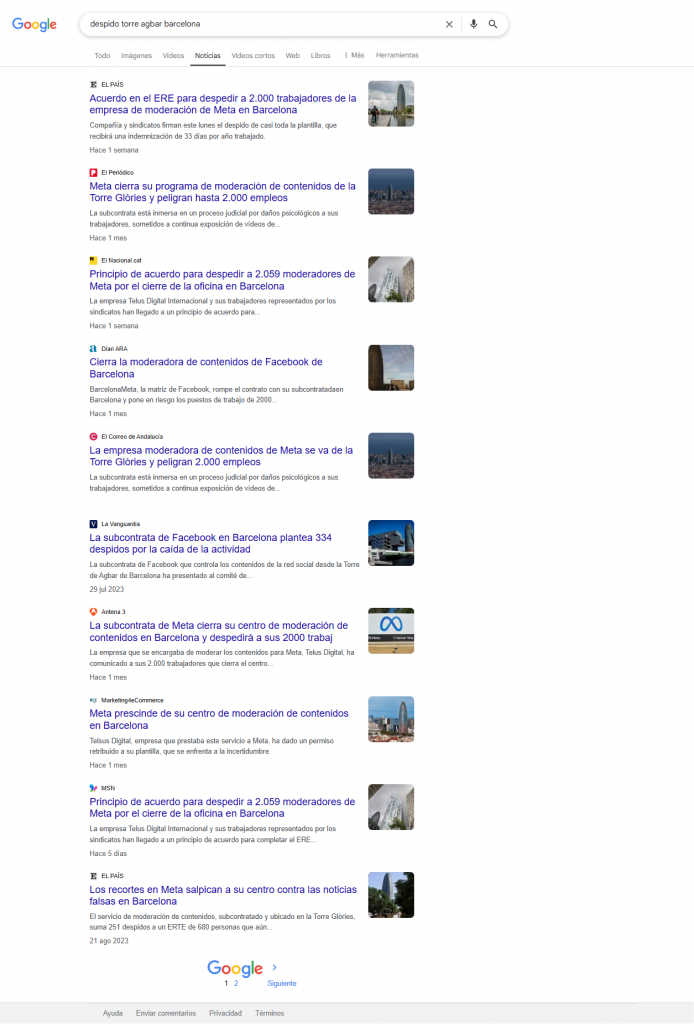The width and height of the screenshot is (694, 1024).
Task: Expand the Más menu
Action: click(x=354, y=56)
